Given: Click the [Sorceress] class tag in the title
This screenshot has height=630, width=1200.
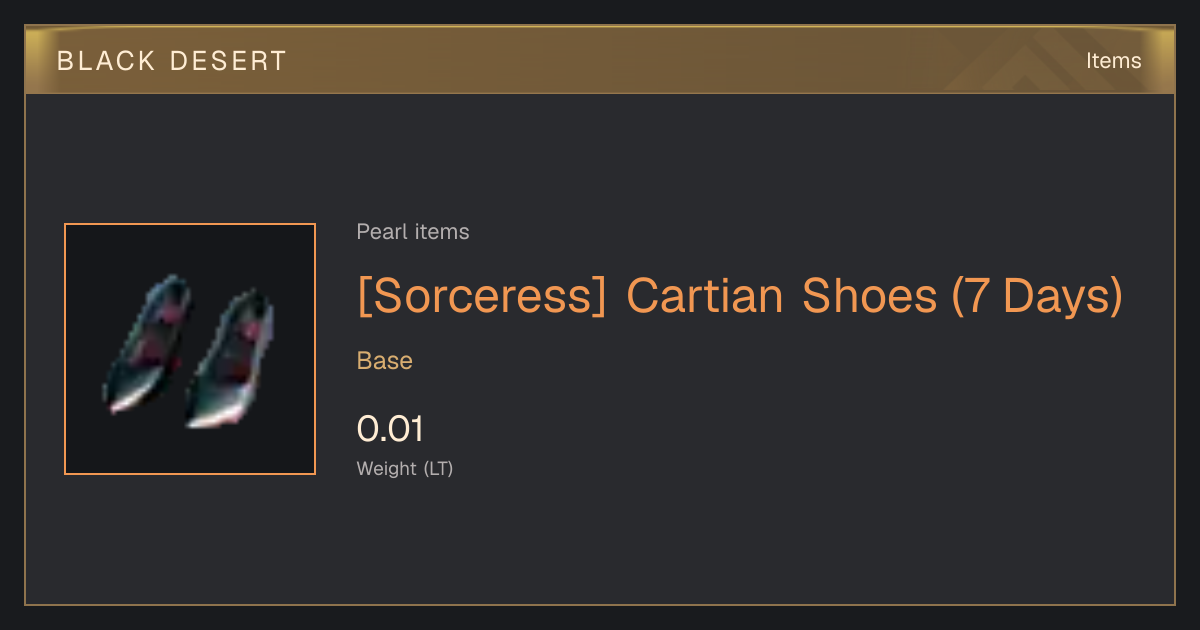Looking at the screenshot, I should 482,296.
